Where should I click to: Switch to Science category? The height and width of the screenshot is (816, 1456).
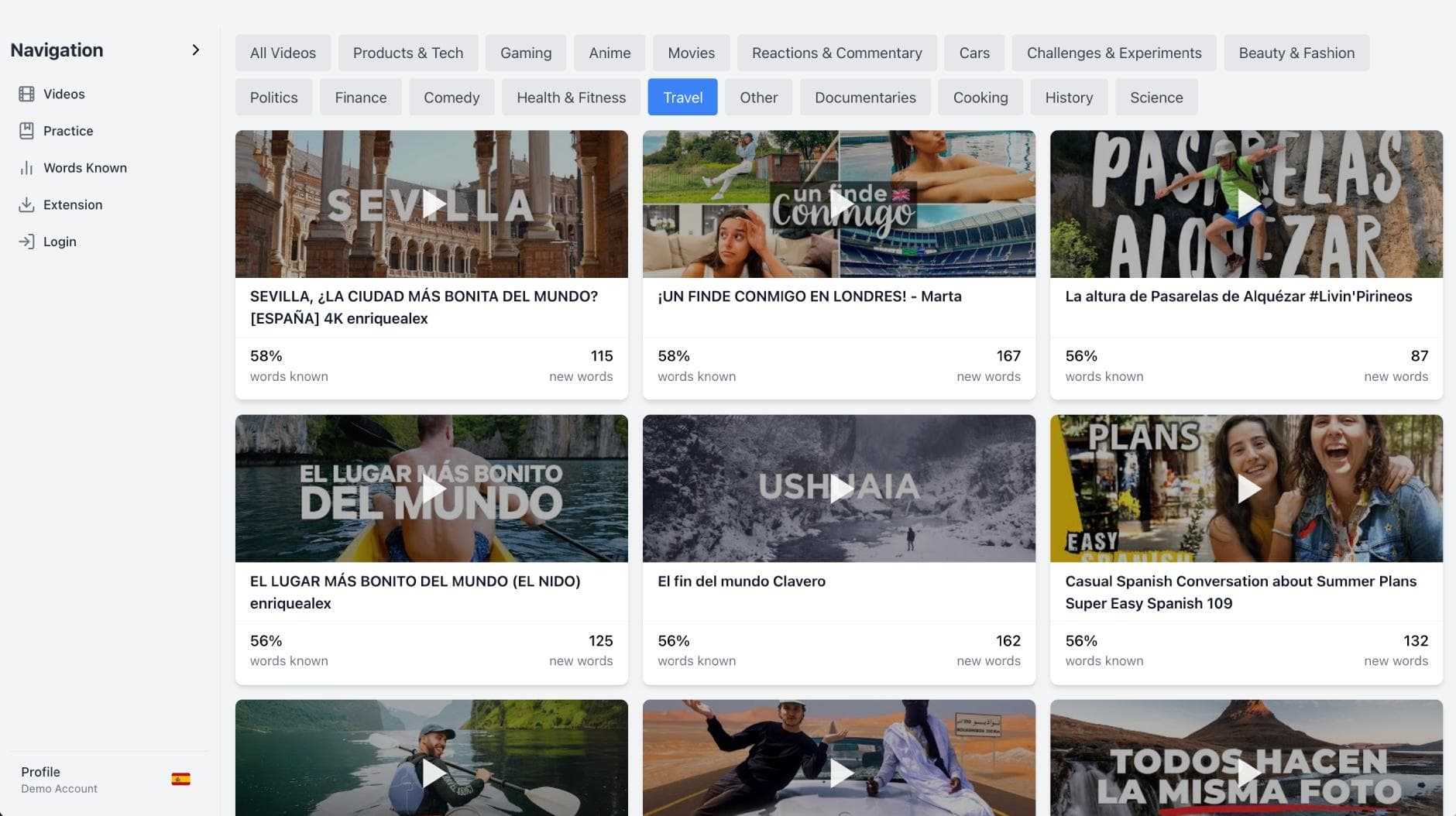coord(1156,98)
